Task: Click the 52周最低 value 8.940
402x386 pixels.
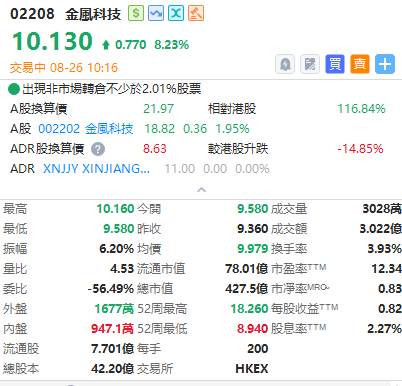Action: pyautogui.click(x=253, y=329)
